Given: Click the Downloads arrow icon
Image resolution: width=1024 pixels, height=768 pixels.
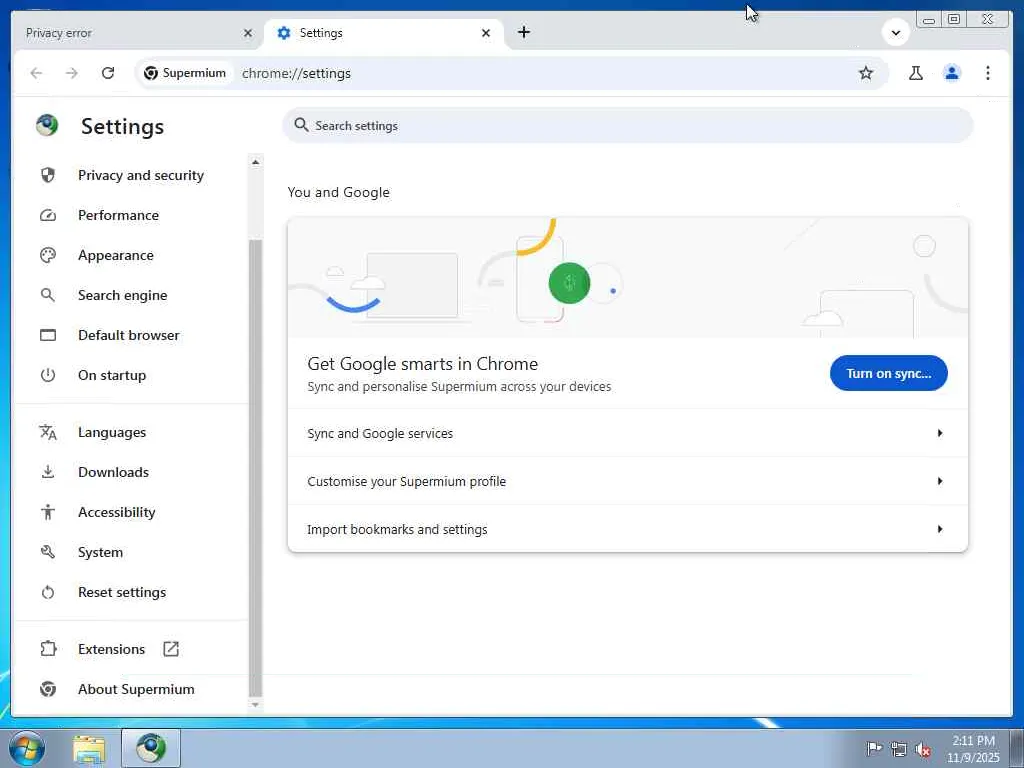Looking at the screenshot, I should click(x=48, y=472).
